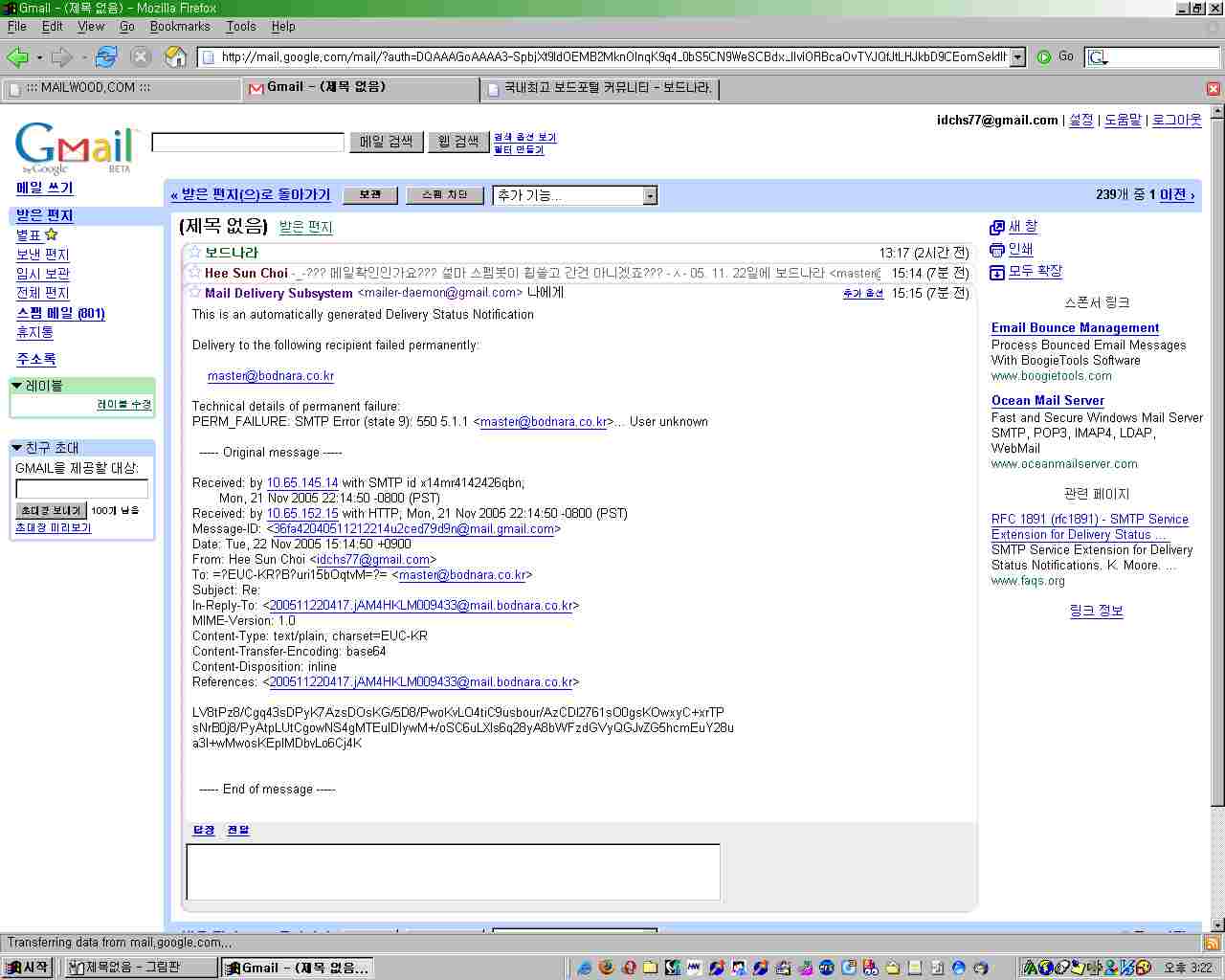This screenshot has width=1225, height=980.
Task: Click the reply text box
Action: 454,872
